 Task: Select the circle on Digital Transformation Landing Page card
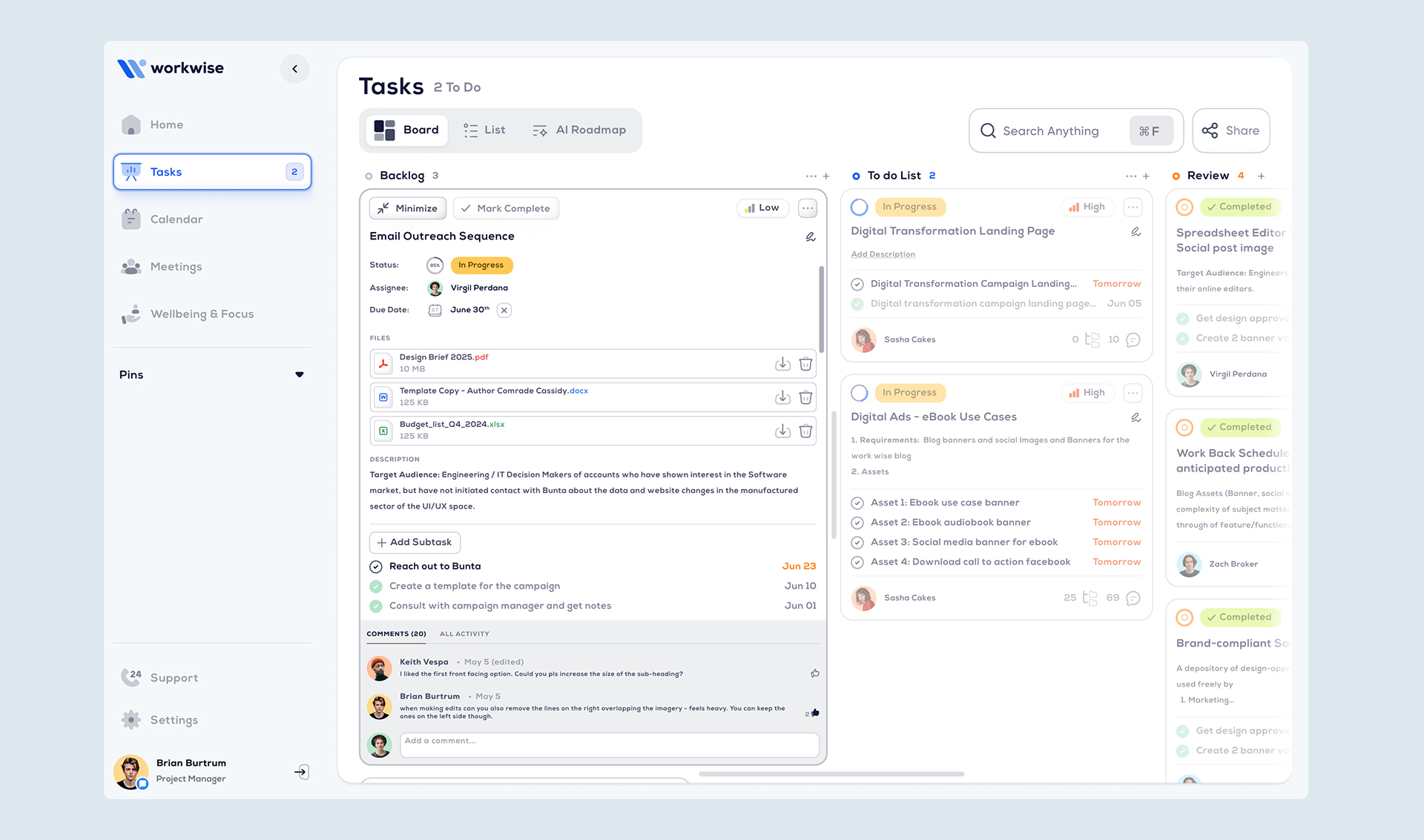pyautogui.click(x=859, y=207)
